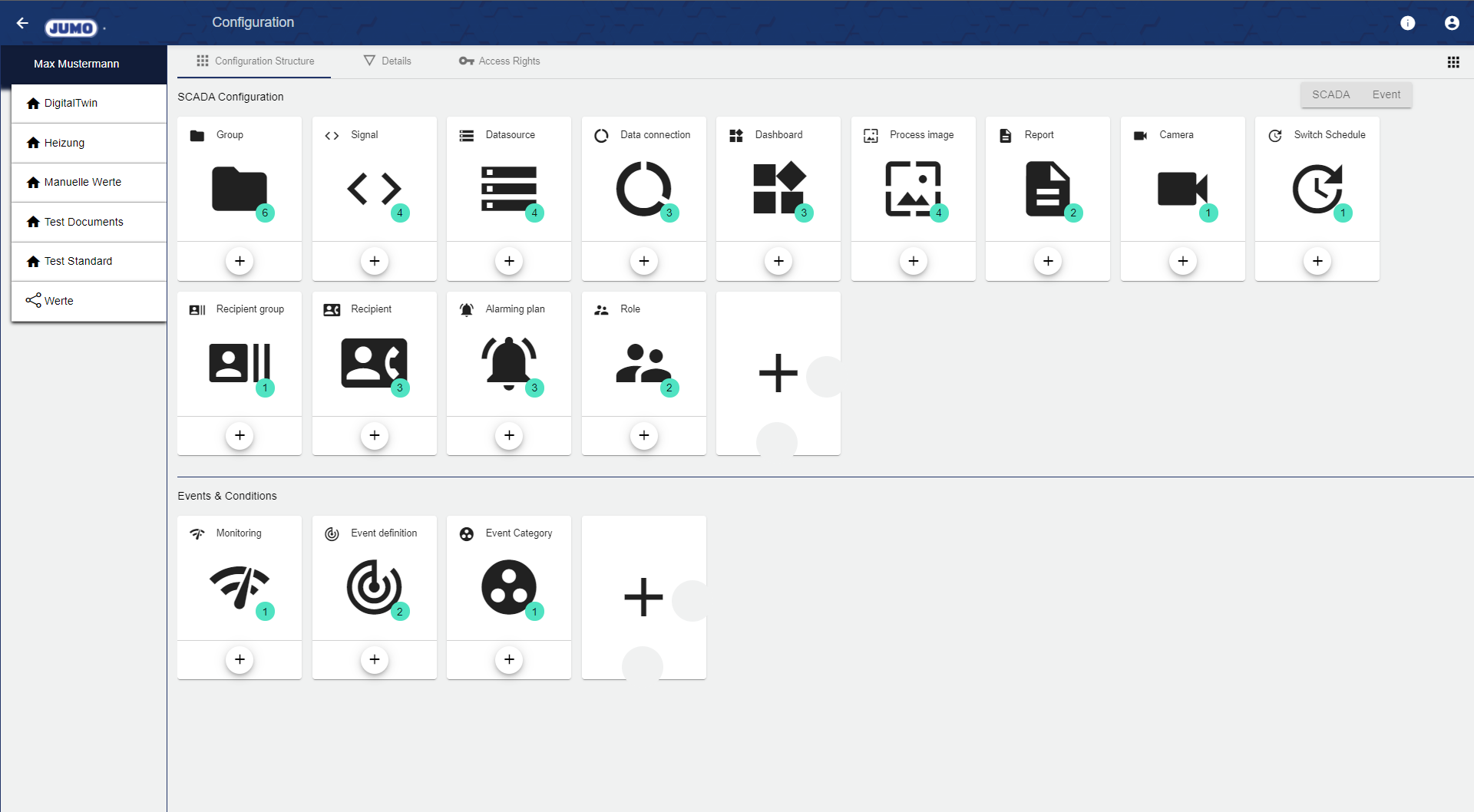The image size is (1474, 812).
Task: Open the Access Rights tab
Action: [x=500, y=61]
